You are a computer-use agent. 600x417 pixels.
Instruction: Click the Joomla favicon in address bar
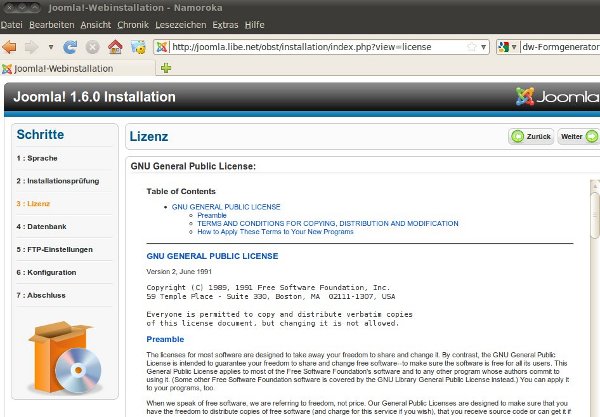[162, 47]
